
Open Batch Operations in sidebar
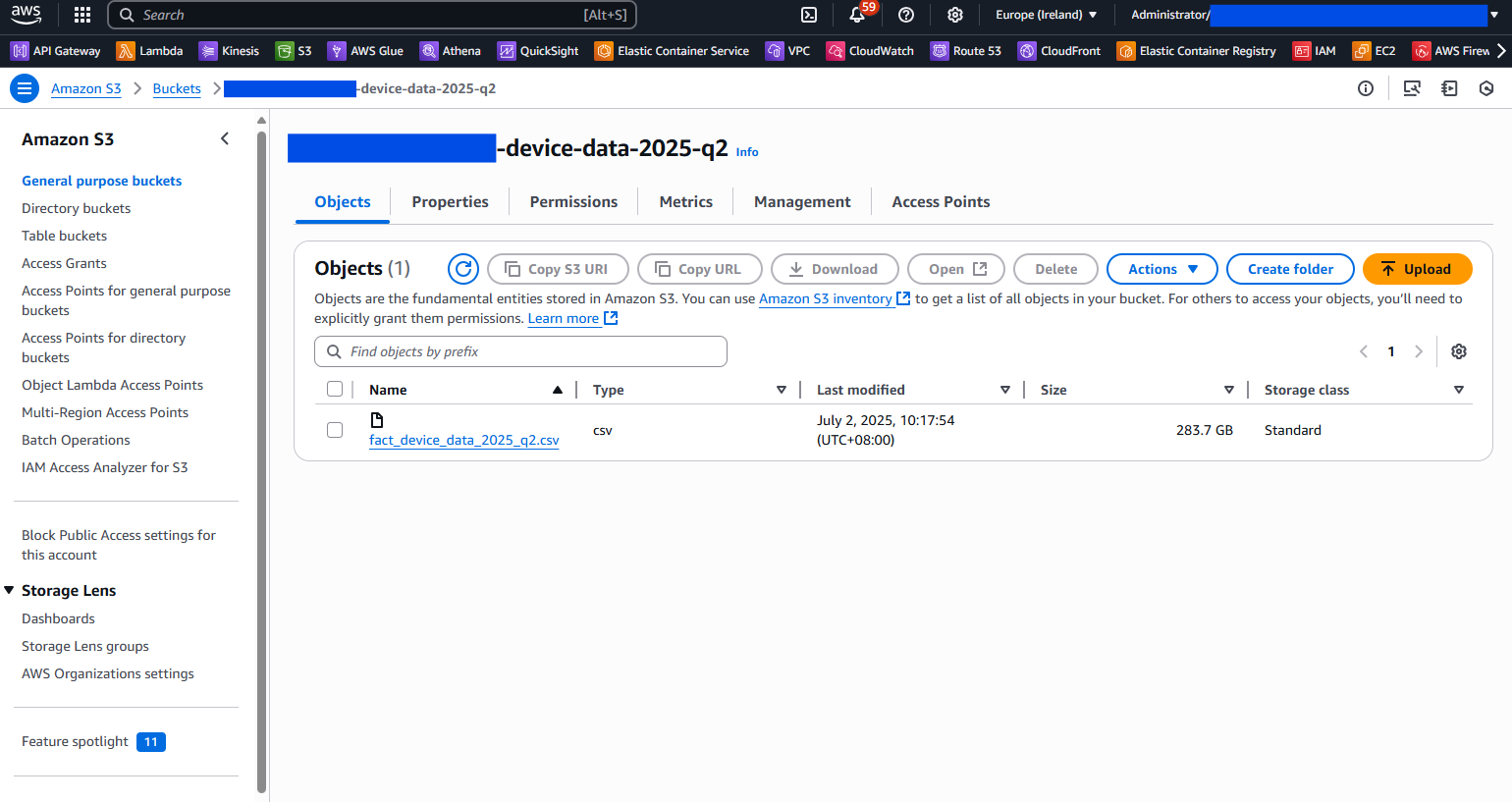pos(76,440)
